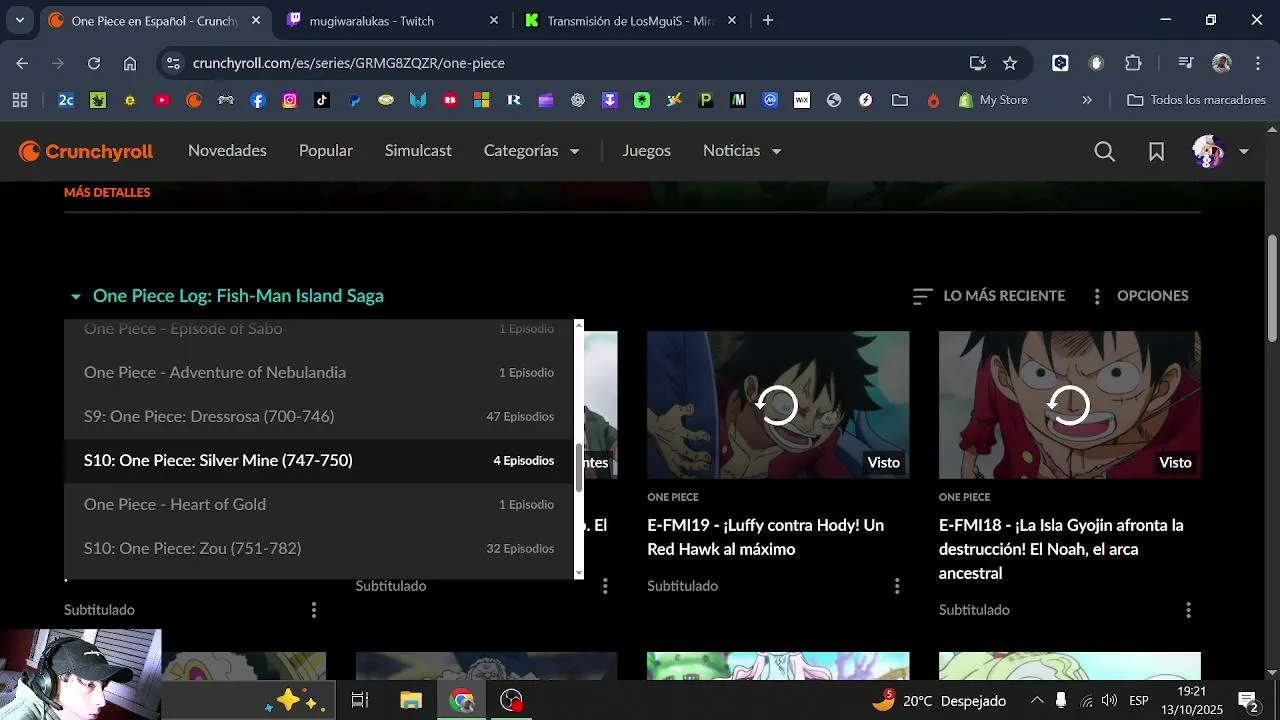
Task: Open the Chrome apps grid shortcut
Action: (20, 100)
